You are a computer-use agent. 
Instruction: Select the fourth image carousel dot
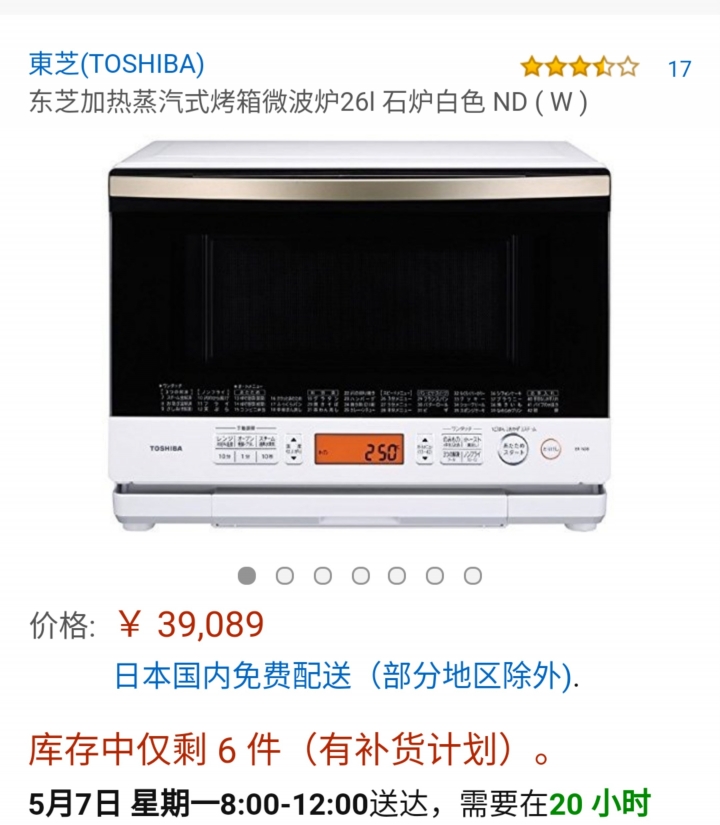[x=361, y=576]
